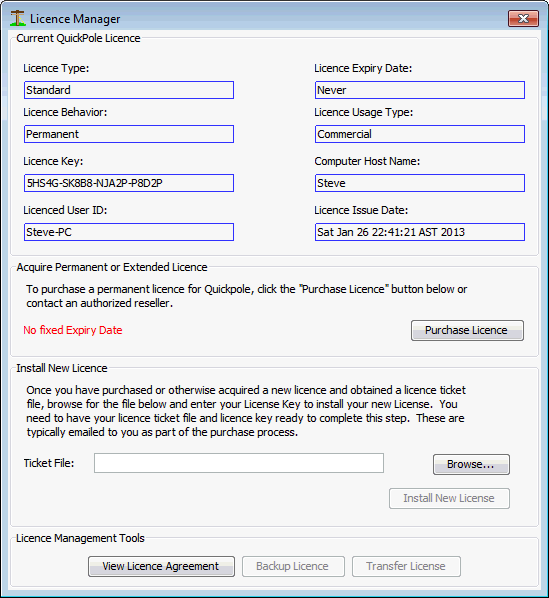Click the Licence Usage Type field

420,134
